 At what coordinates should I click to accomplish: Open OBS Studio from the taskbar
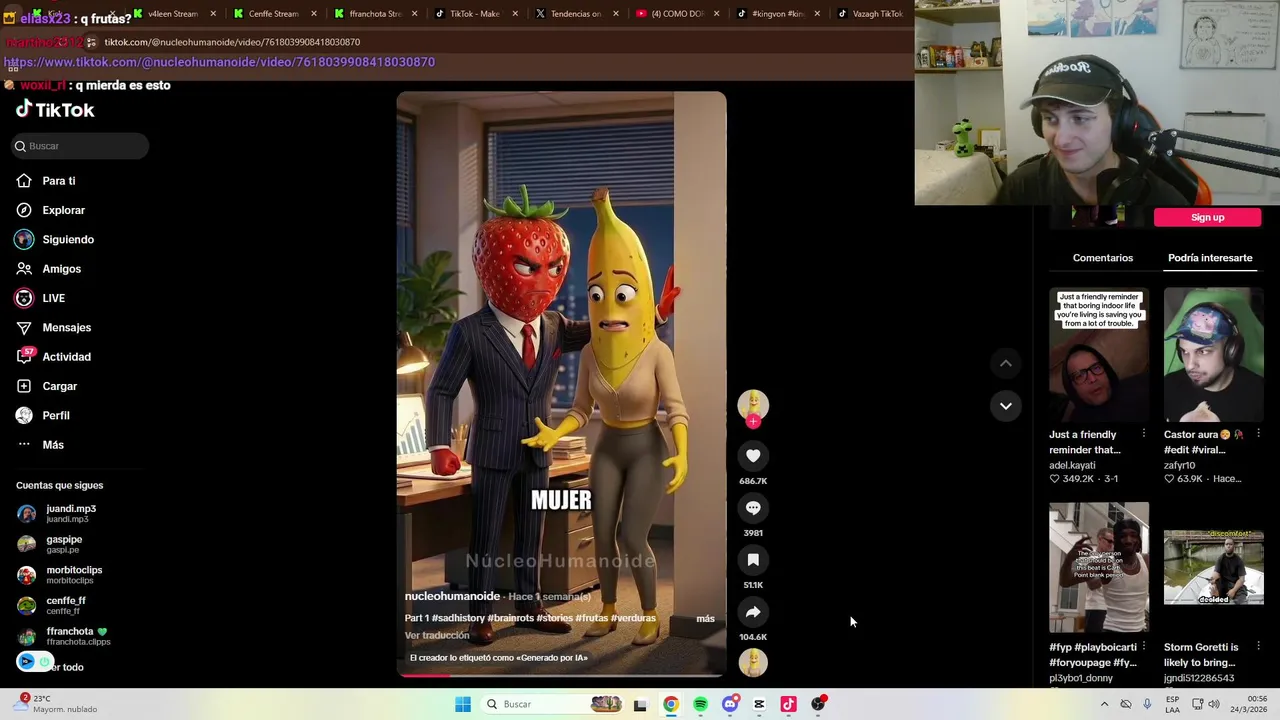pos(818,704)
